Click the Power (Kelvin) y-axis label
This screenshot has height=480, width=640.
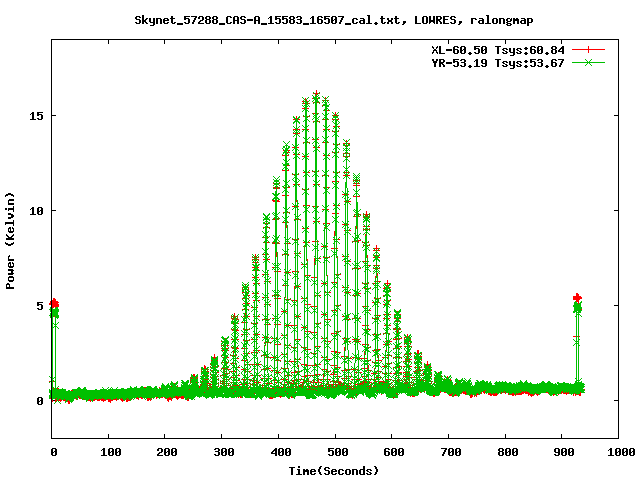(10, 241)
